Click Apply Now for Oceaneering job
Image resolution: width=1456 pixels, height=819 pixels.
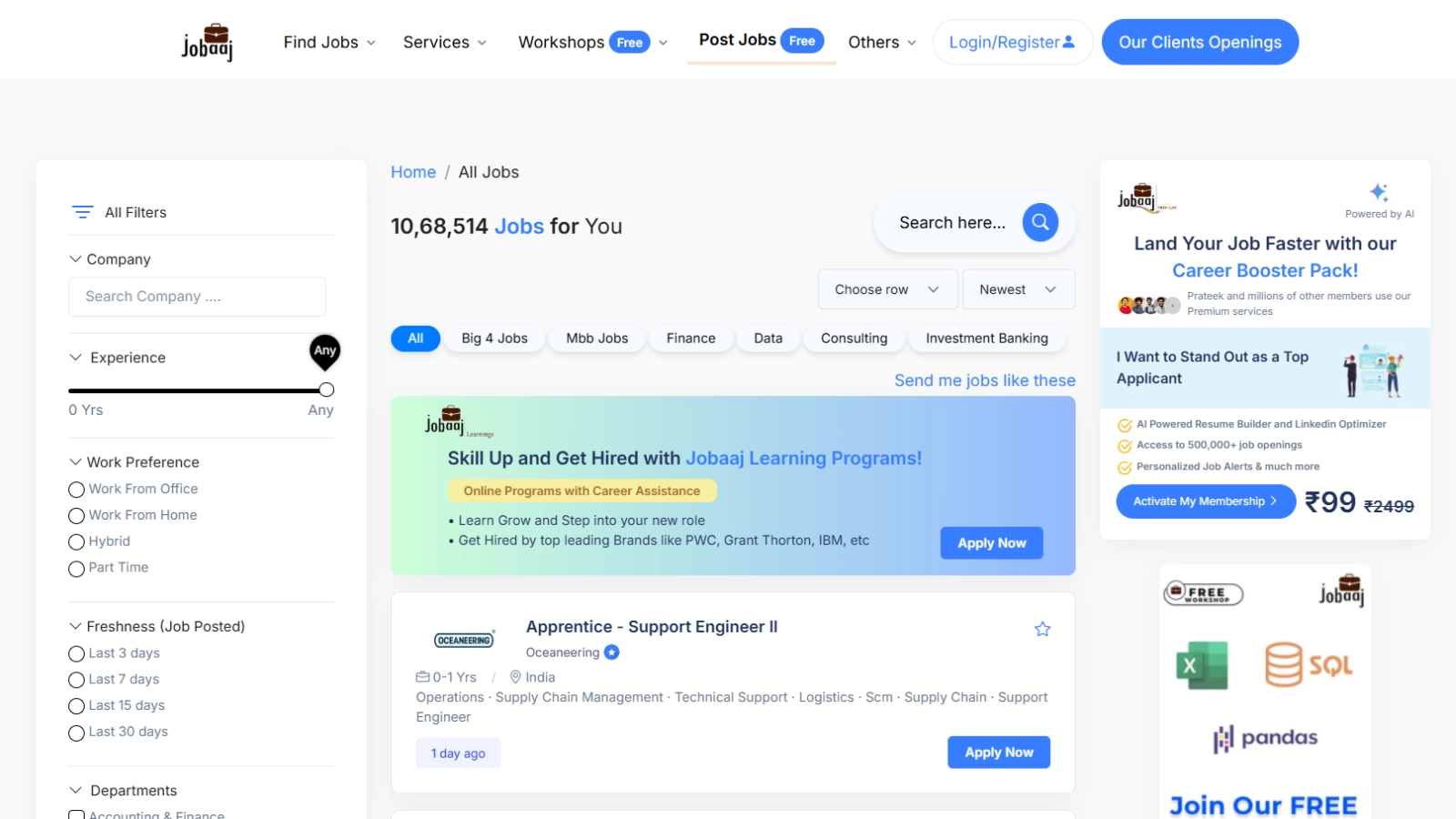tap(998, 753)
